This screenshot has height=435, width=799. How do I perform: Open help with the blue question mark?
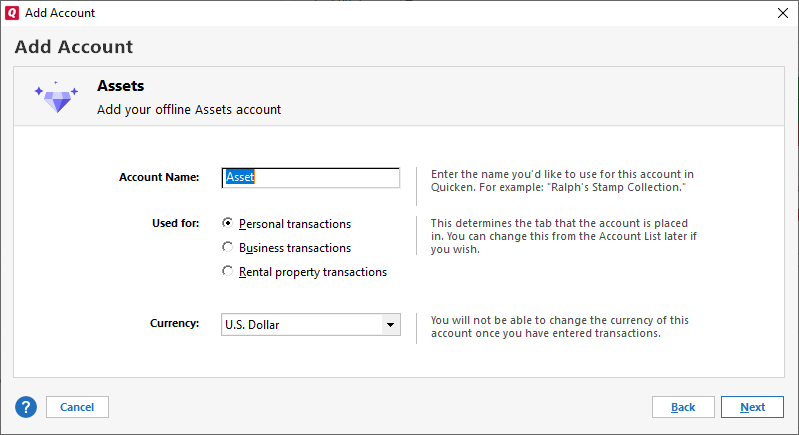point(26,407)
